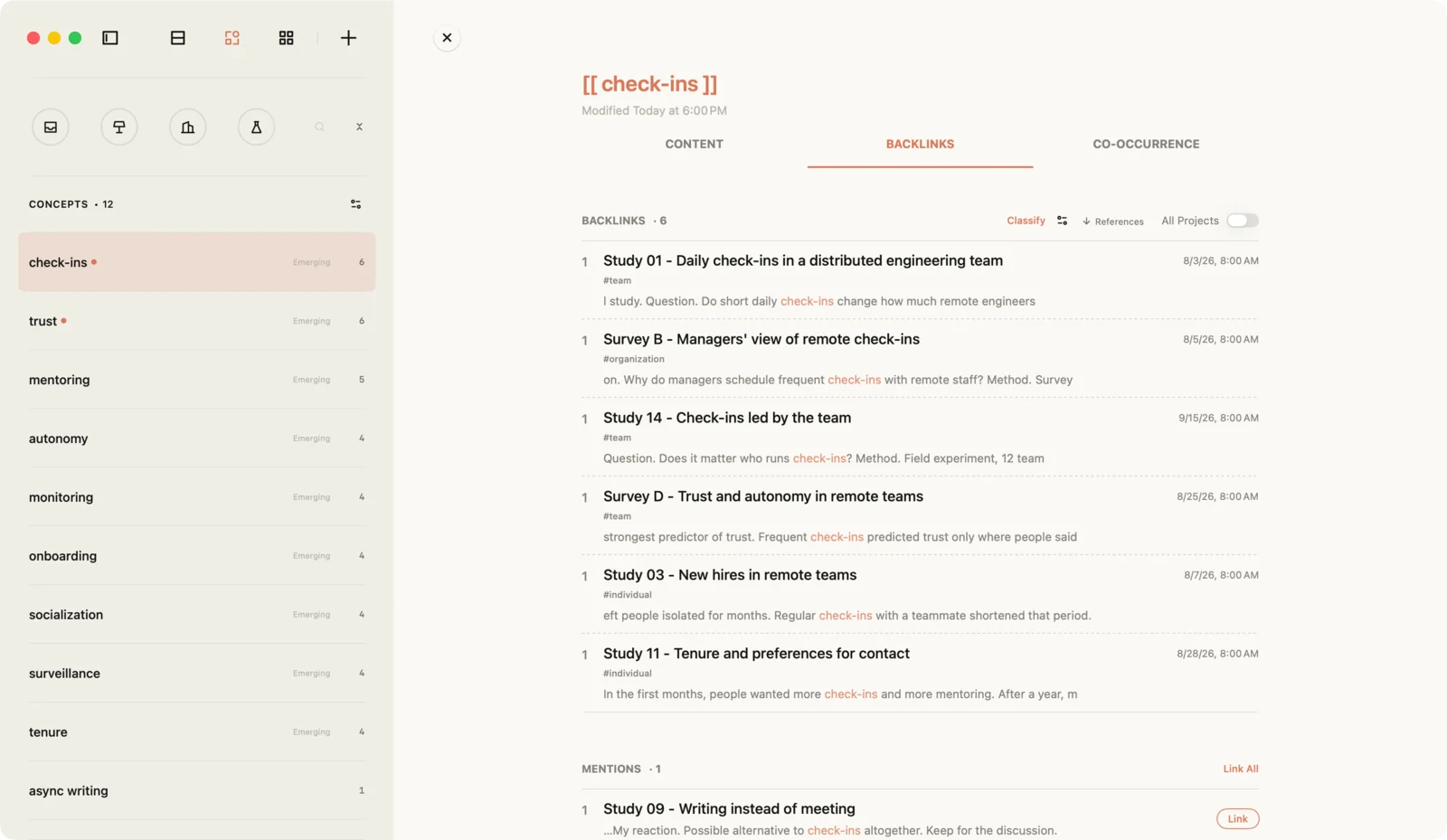Open backlinks filter options icon next to Classify
This screenshot has height=840, width=1447.
coord(1063,221)
